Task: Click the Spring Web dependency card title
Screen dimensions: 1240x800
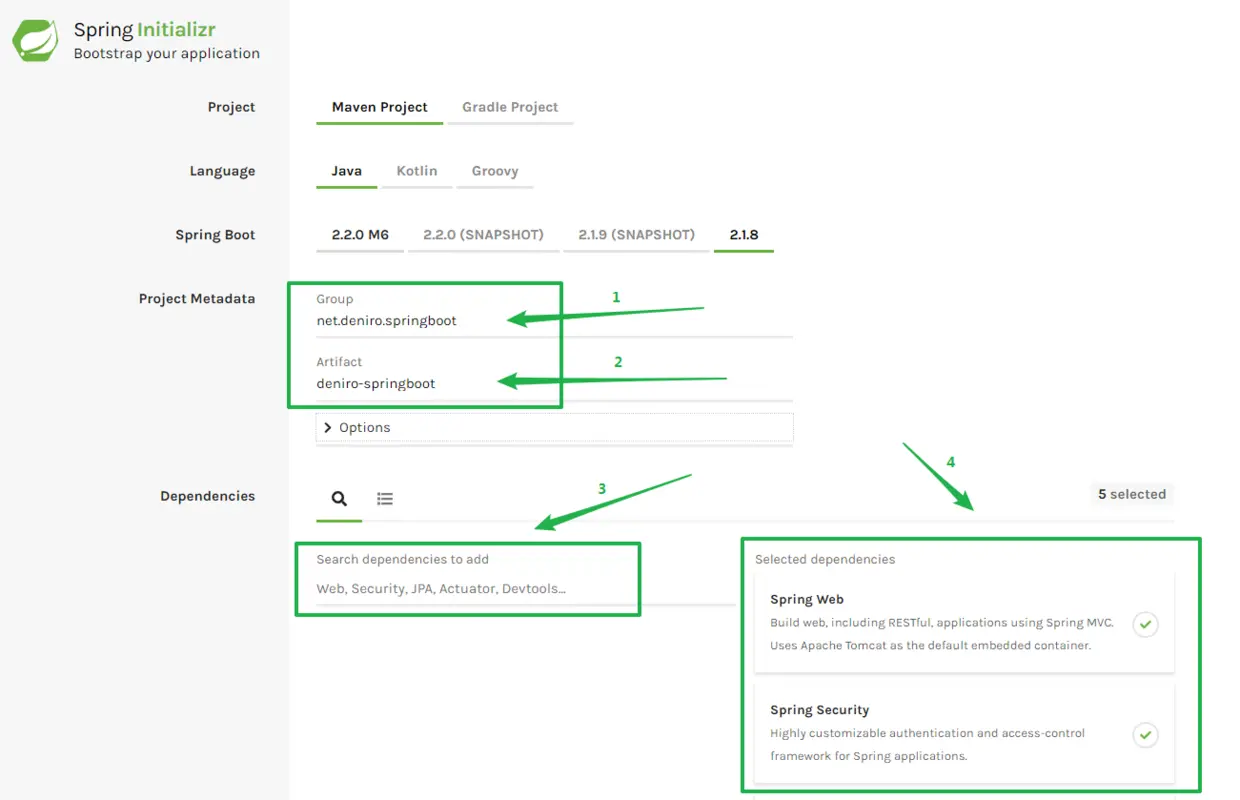Action: click(807, 600)
